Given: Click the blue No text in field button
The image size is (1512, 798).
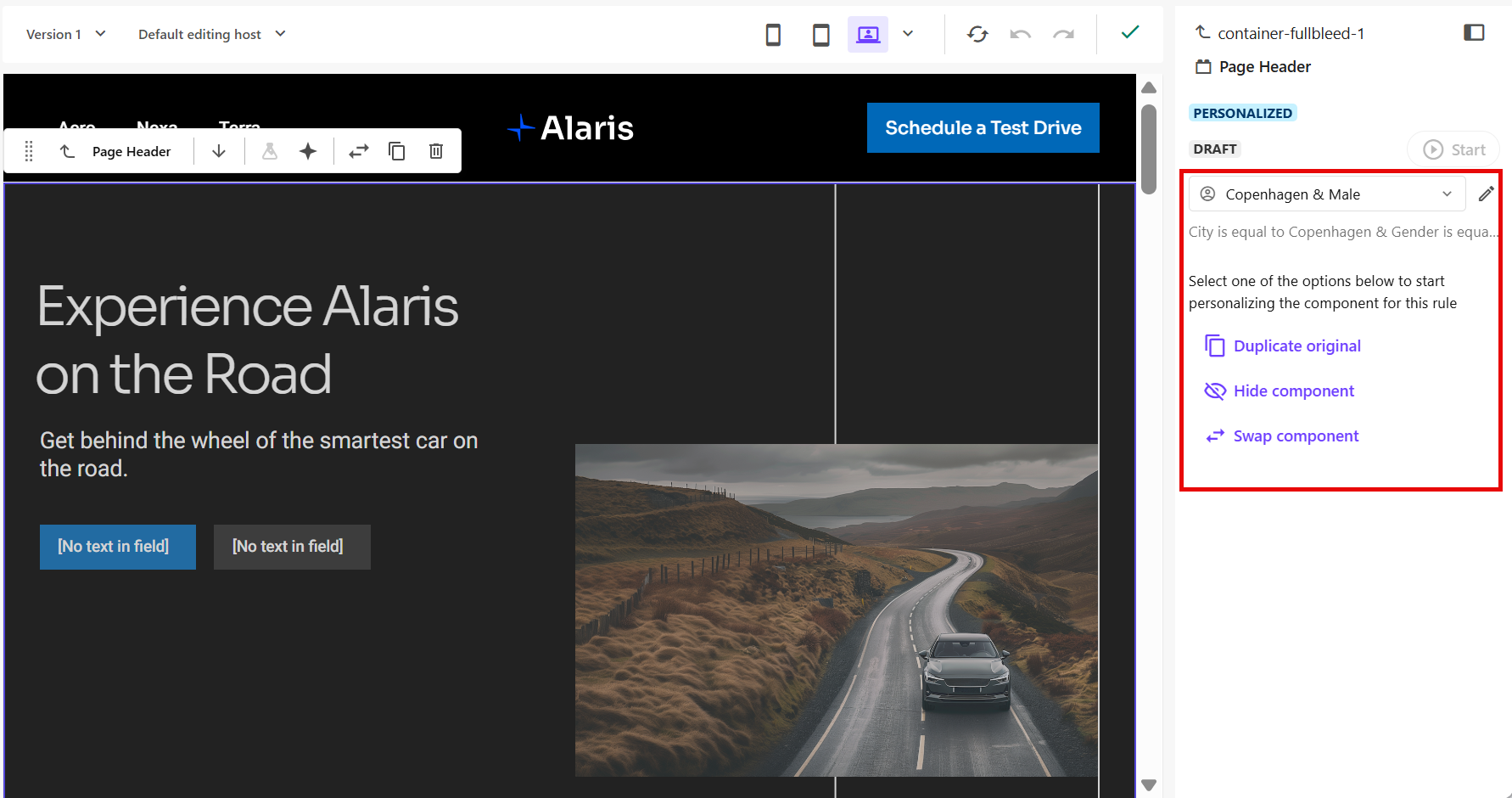Looking at the screenshot, I should click(118, 547).
